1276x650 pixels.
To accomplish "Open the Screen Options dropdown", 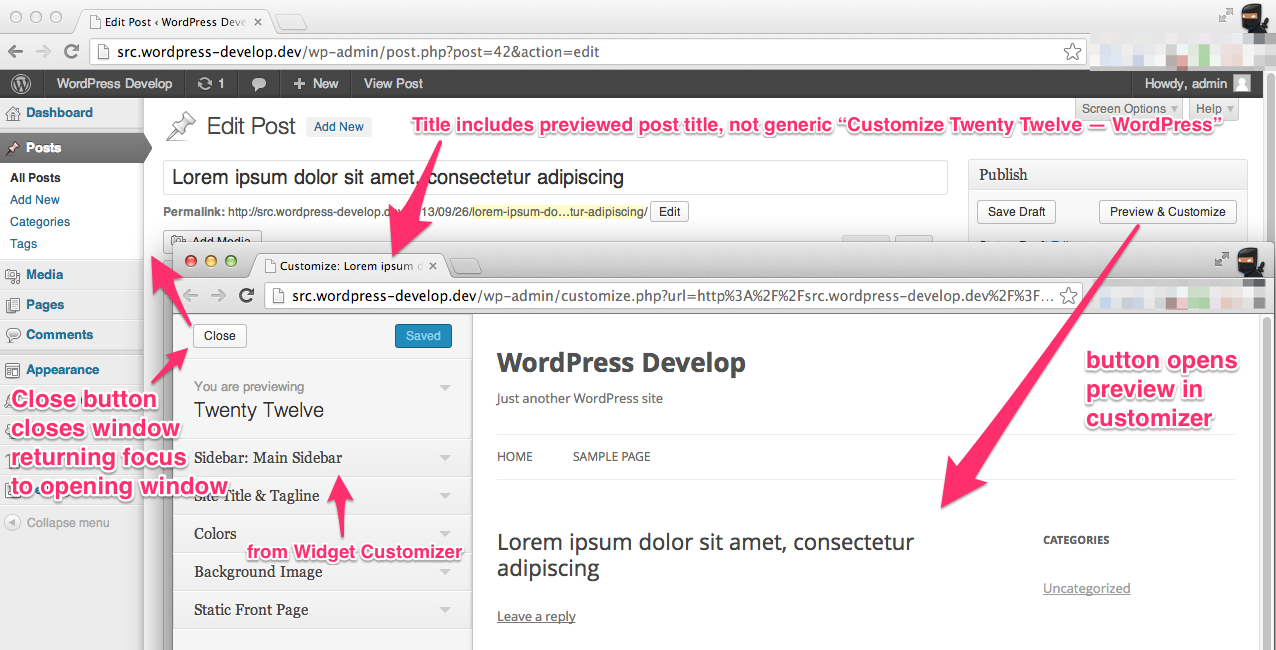I will tap(1131, 108).
